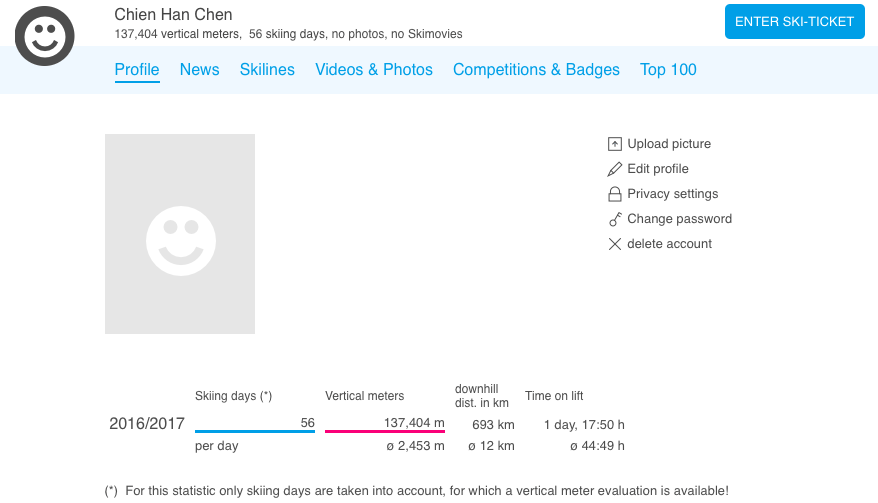Switch to the News tab
Viewport: 878px width, 503px height.
click(x=200, y=70)
